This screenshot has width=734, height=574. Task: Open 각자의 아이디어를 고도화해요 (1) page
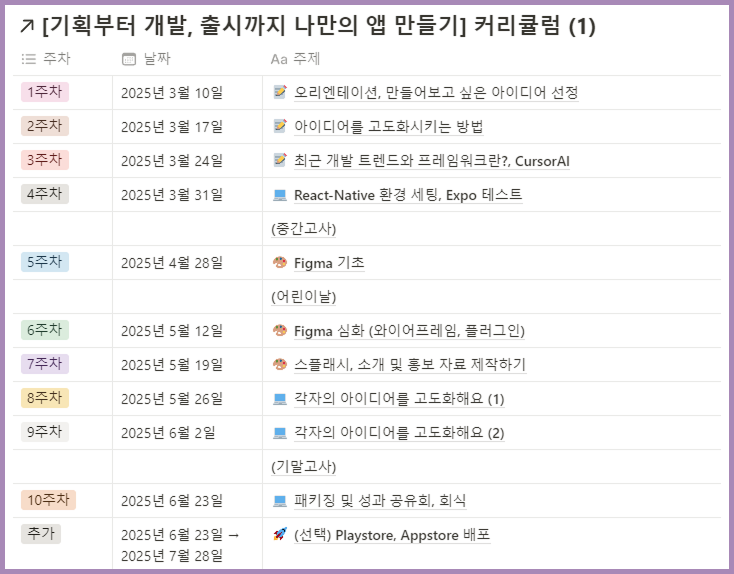[x=399, y=399]
